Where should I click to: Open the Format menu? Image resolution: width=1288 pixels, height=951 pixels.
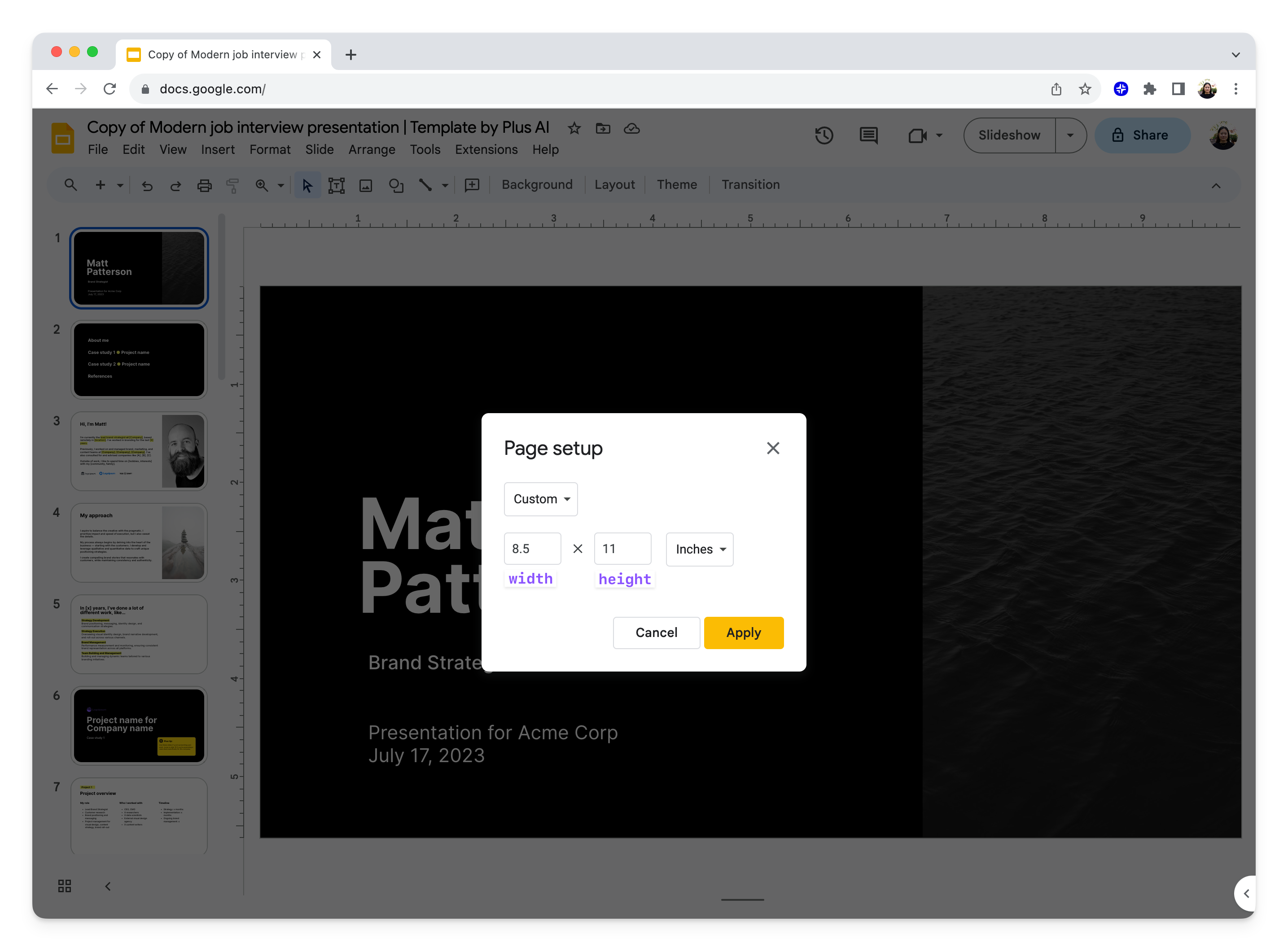click(x=269, y=150)
